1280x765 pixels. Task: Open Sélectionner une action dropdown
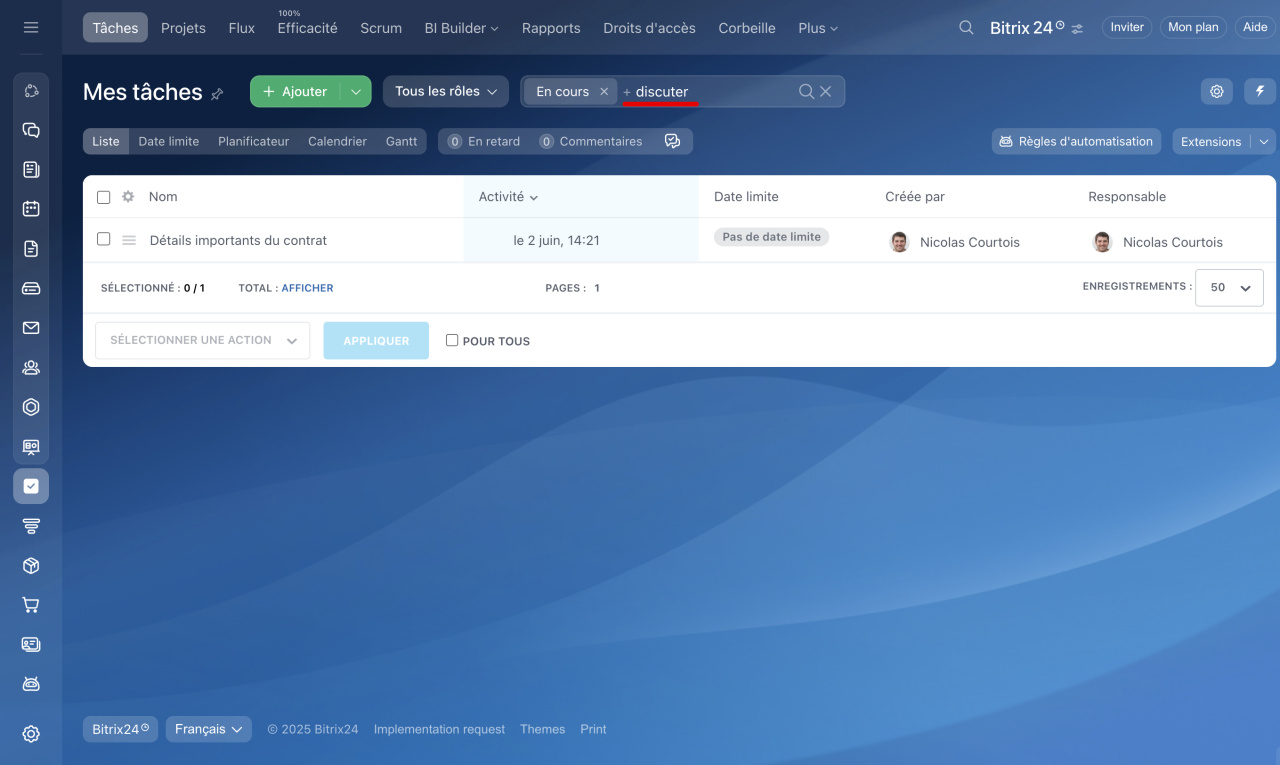coord(202,340)
